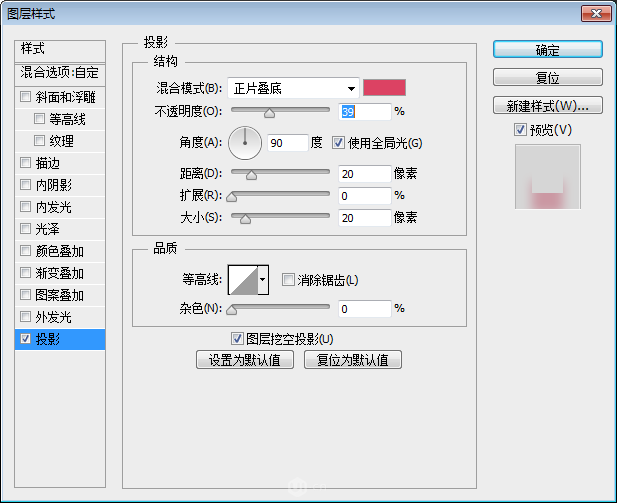Click the style preview thumbnail
The image size is (617, 503).
548,177
